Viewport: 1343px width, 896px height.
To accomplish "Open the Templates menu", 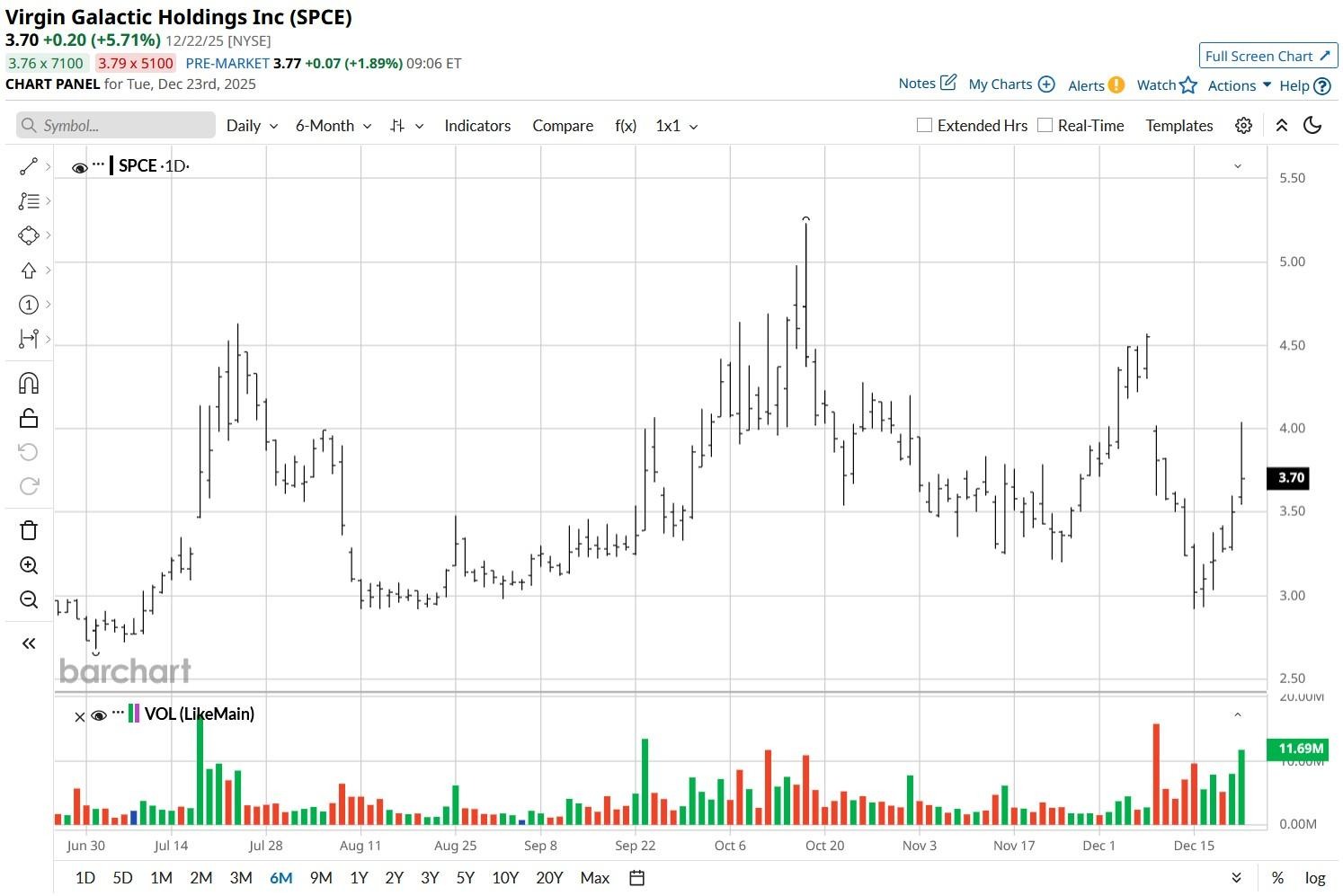I will point(1179,126).
